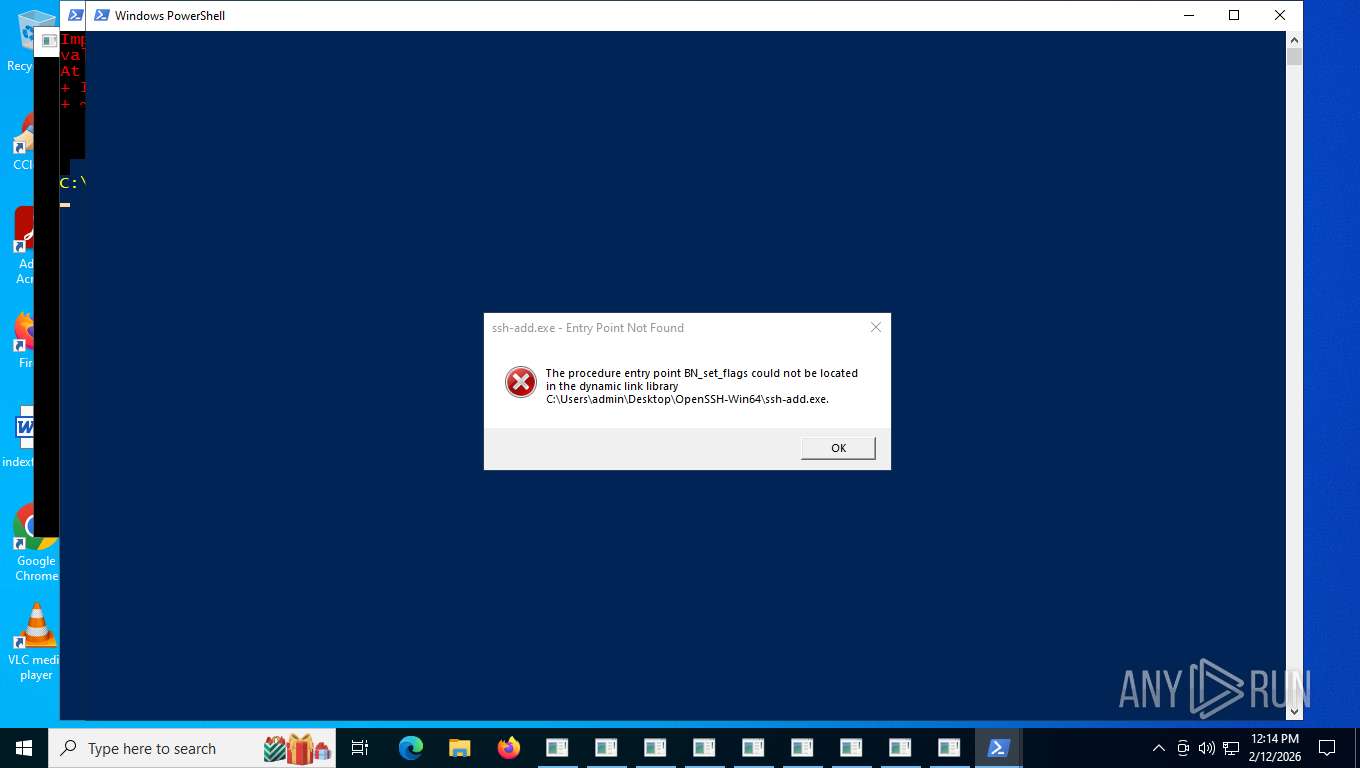Select the VLC media player desktop shortcut
The image size is (1360, 768).
36,642
